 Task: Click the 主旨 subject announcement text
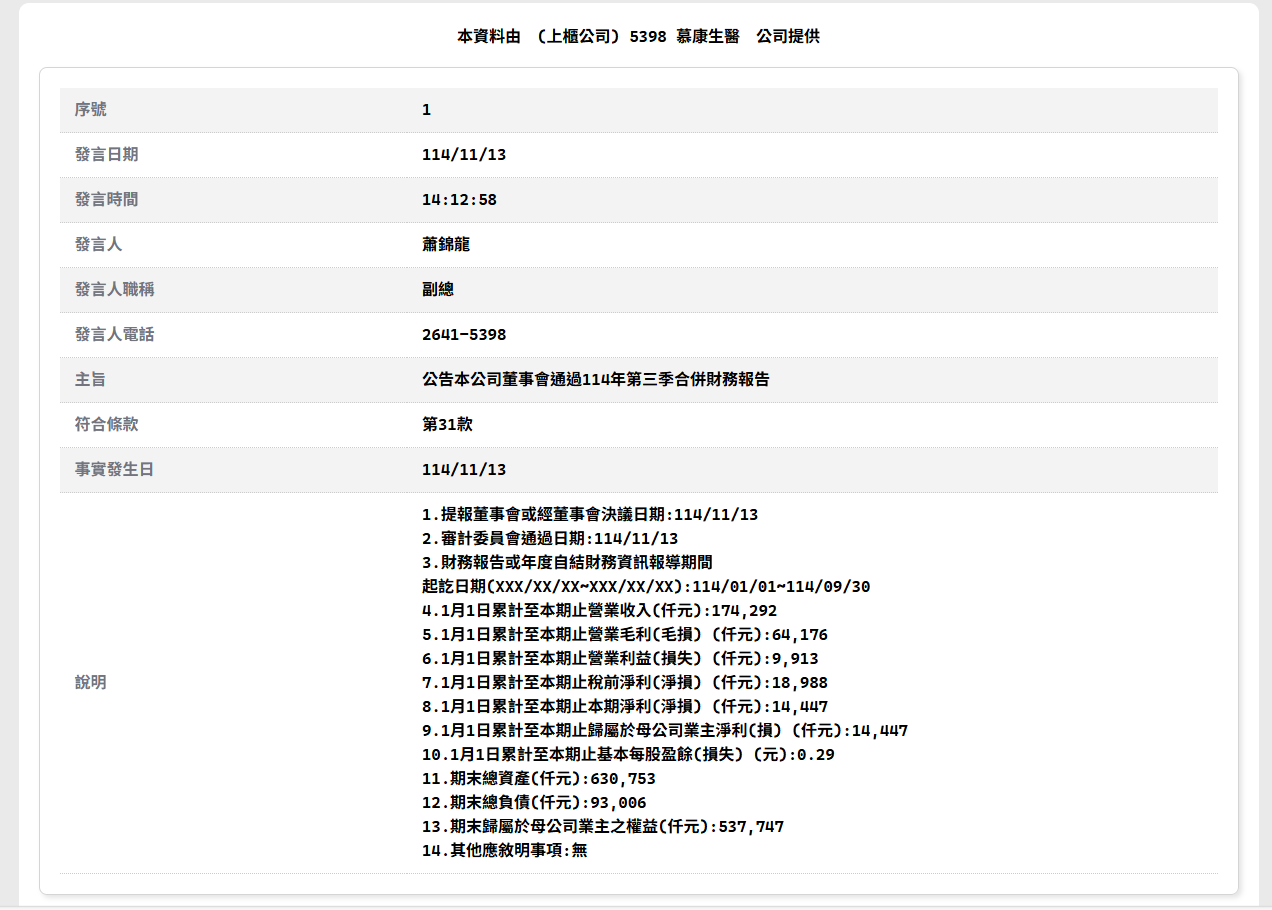coord(595,379)
